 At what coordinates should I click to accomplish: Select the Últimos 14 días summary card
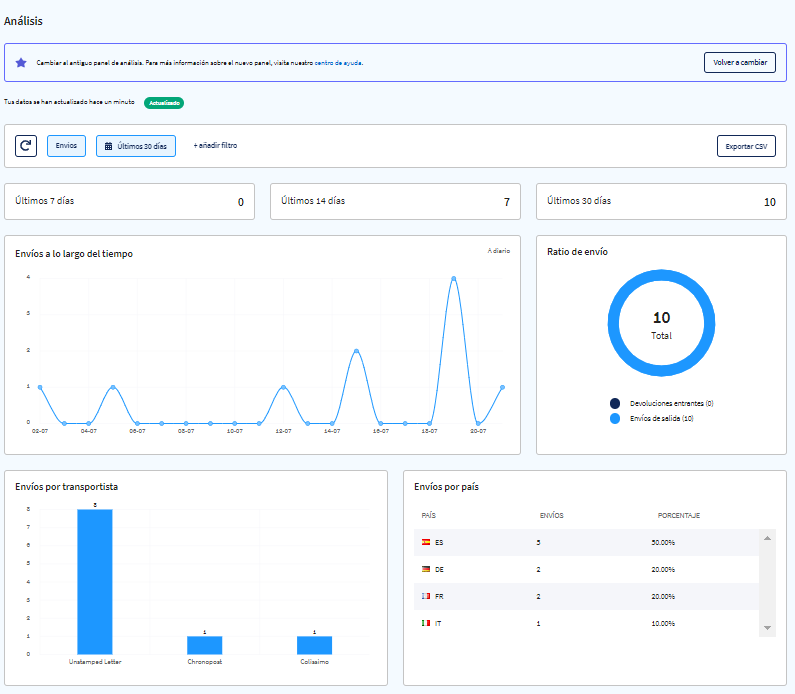(x=395, y=201)
